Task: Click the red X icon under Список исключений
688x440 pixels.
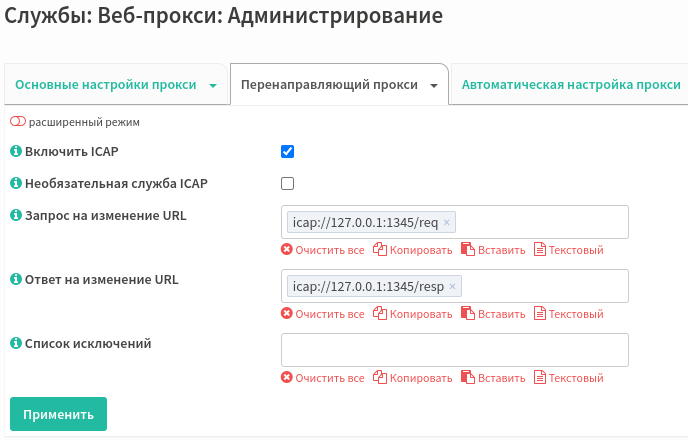Action: click(287, 378)
